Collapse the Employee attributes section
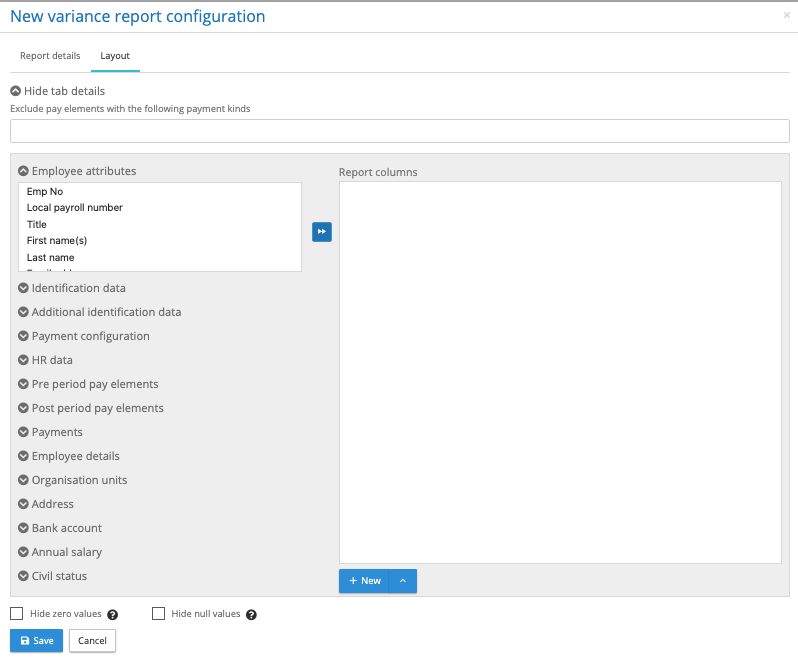 click(77, 171)
